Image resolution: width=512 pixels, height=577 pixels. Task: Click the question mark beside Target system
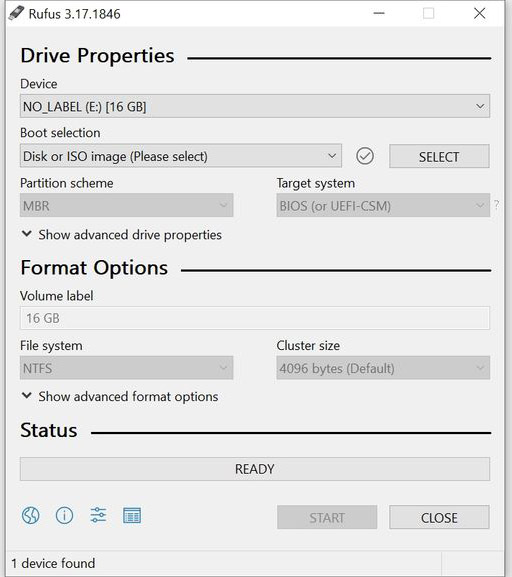point(497,205)
